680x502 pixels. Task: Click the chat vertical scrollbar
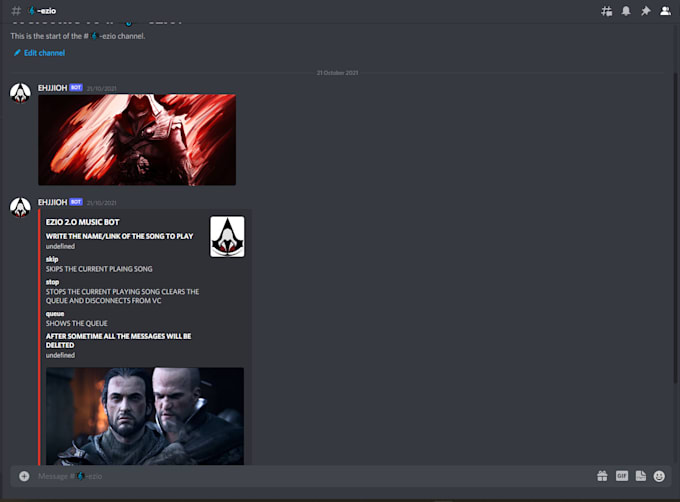[675, 228]
